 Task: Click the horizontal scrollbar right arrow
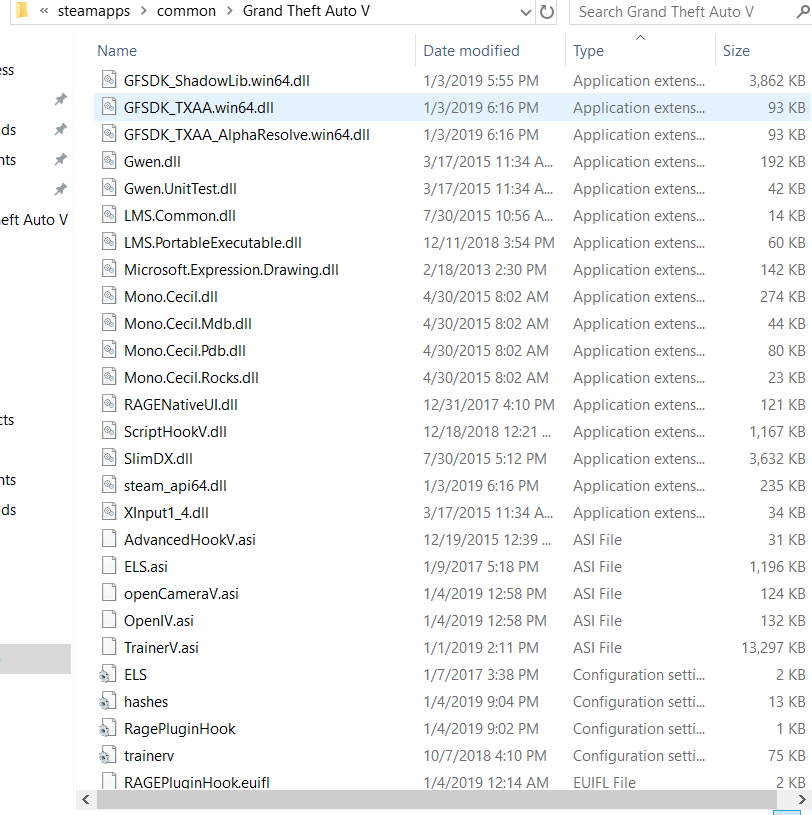tap(802, 799)
